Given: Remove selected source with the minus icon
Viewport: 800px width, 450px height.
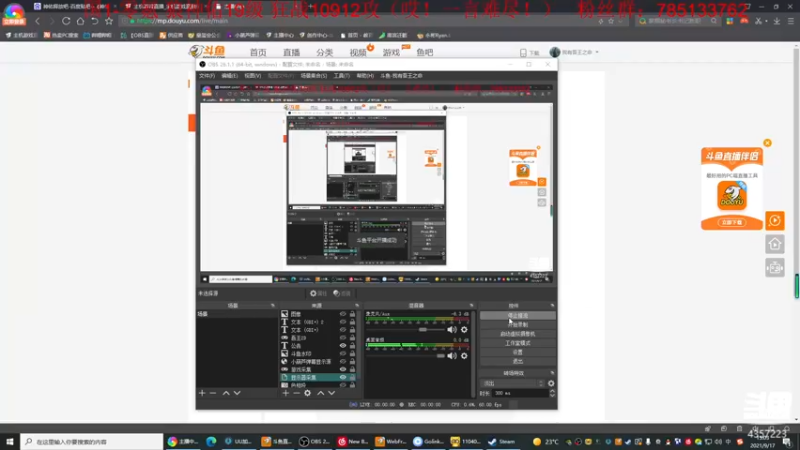Looking at the screenshot, I should pos(296,393).
